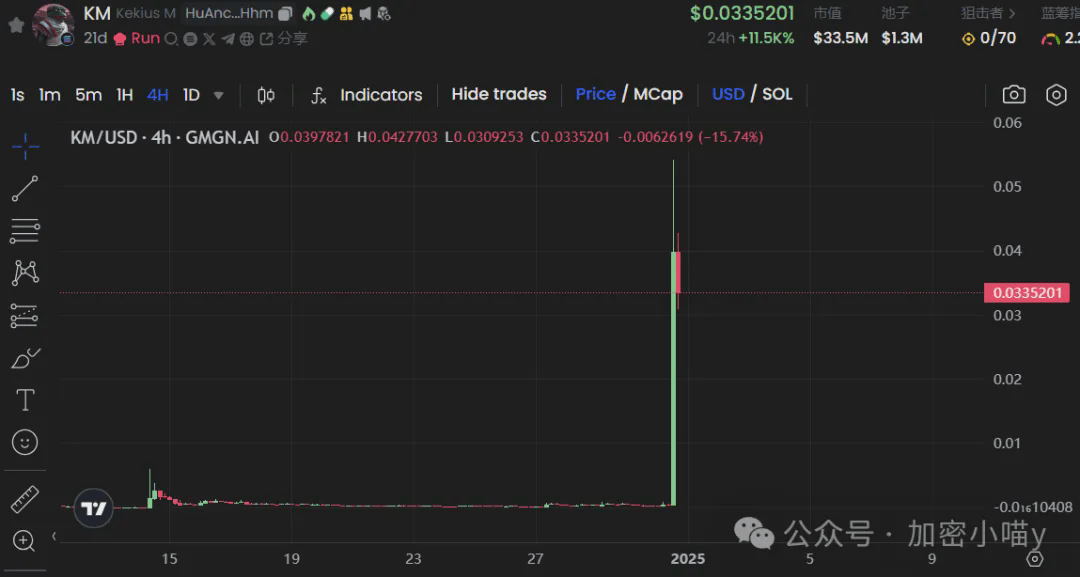Select the crosshair cursor tool
The image size is (1080, 577).
[x=25, y=146]
